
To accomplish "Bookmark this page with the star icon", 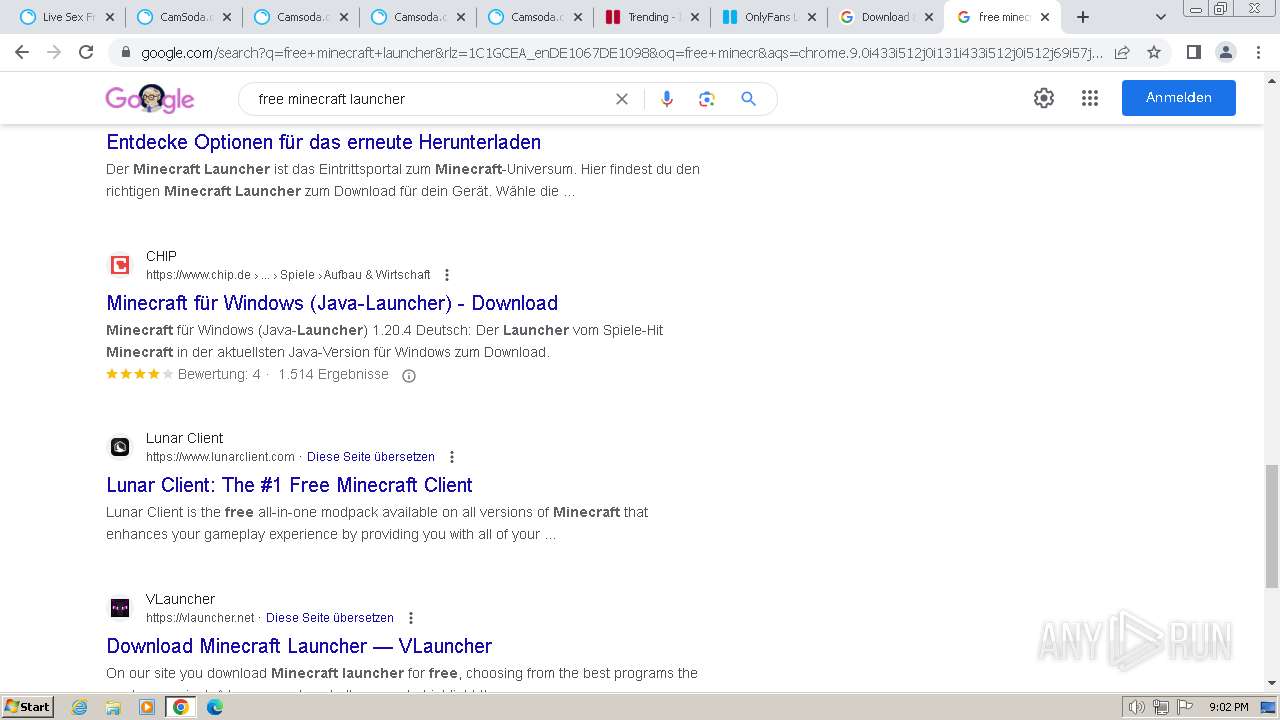I will [x=1154, y=52].
